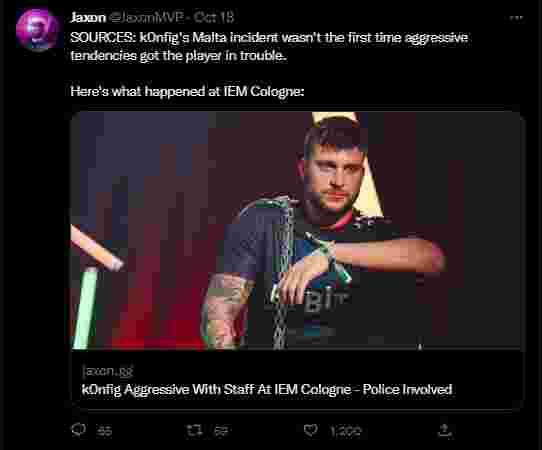Click the 1,209 likes count
This screenshot has height=450, width=542.
[345, 431]
